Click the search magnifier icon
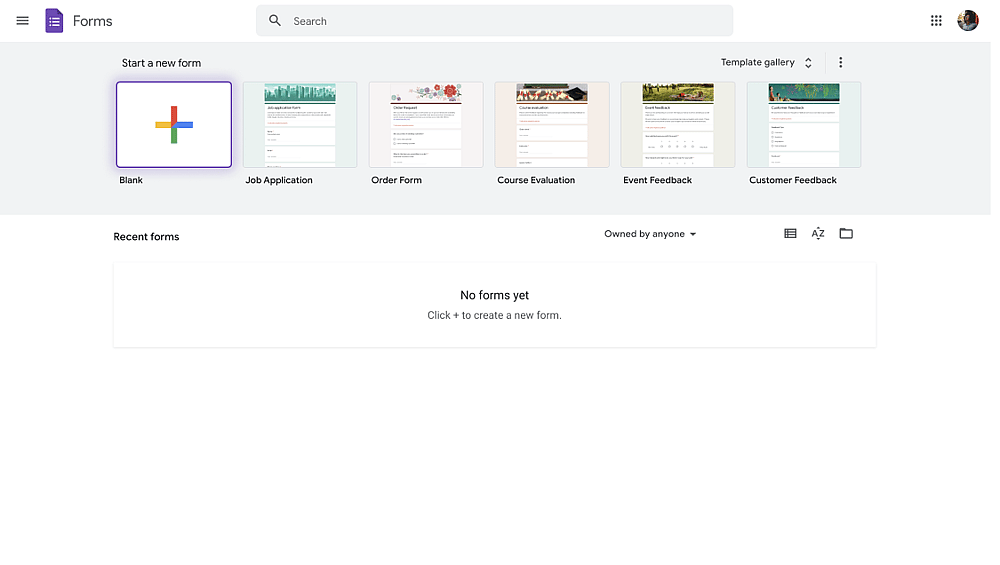1000x565 pixels. click(275, 21)
